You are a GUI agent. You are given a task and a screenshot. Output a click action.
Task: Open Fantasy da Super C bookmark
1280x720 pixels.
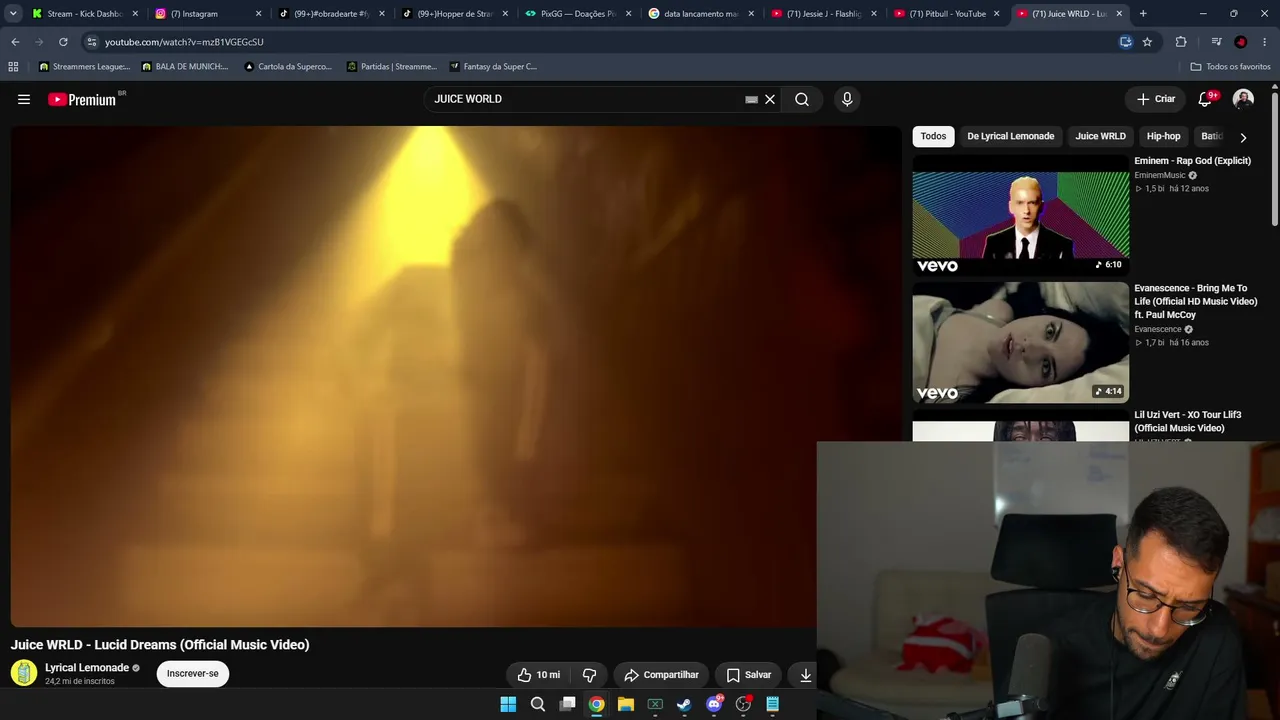point(493,67)
